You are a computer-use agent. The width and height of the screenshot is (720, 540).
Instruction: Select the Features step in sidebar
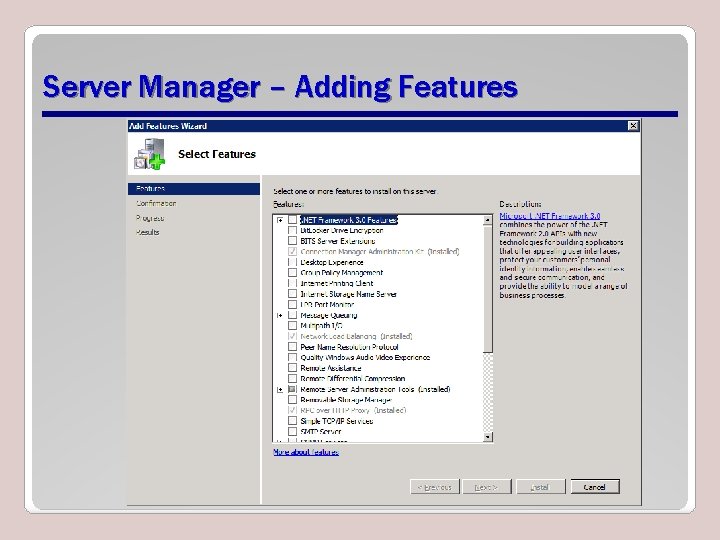tap(194, 189)
